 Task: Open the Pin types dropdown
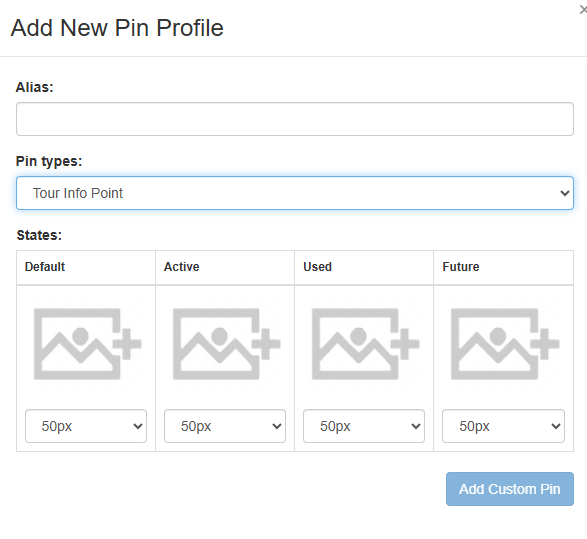click(295, 193)
